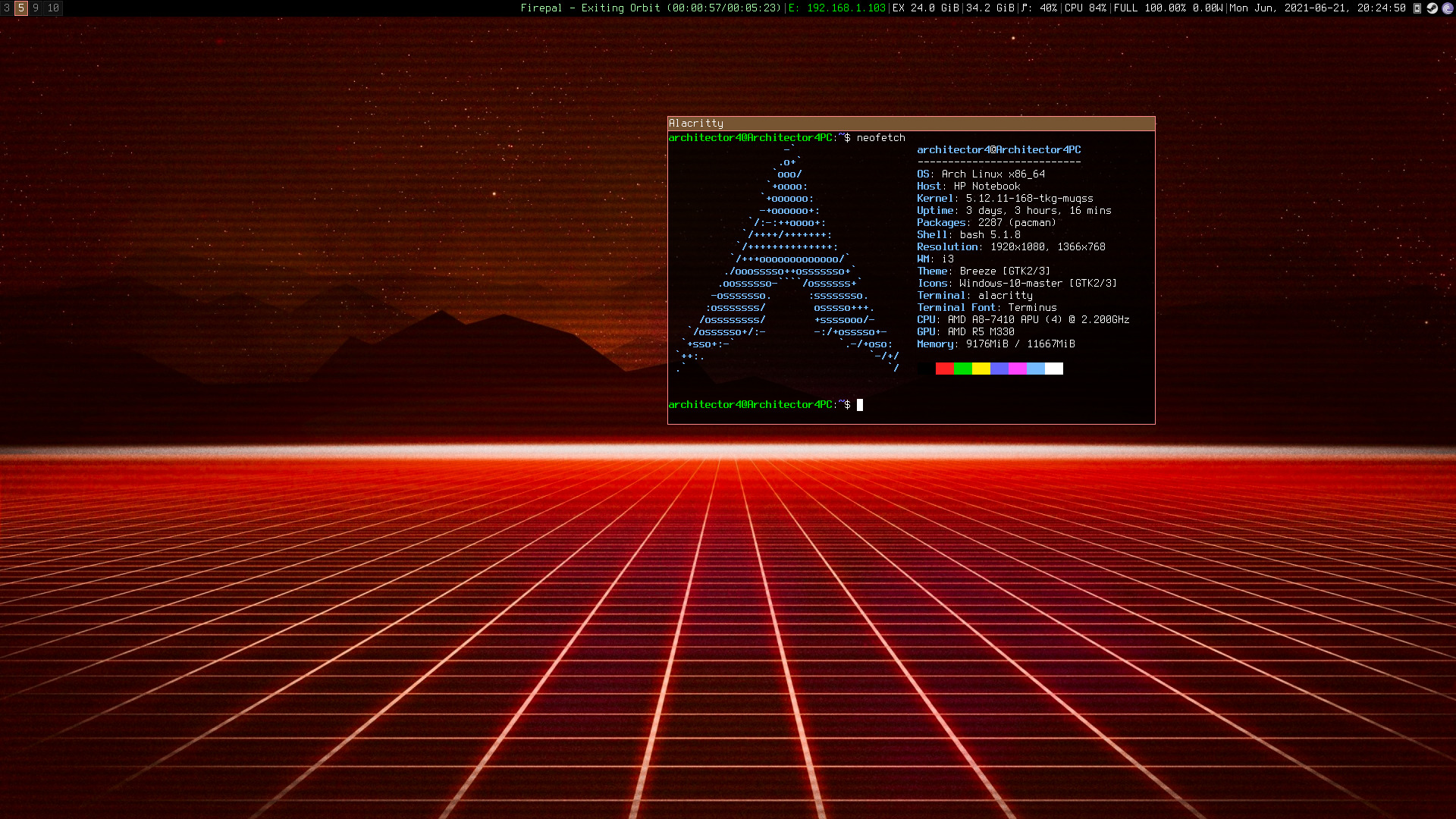Viewport: 1456px width, 819px height.
Task: Click the Memory: 9176MiB / 11667MiB line
Action: 996,344
